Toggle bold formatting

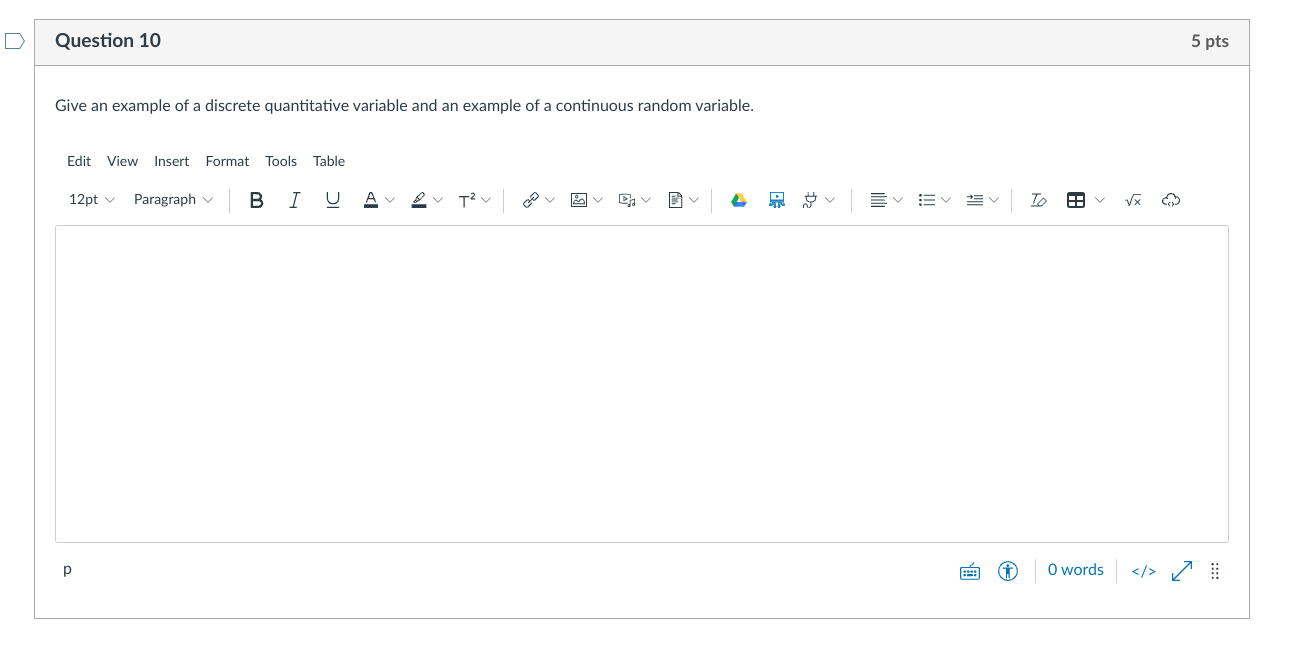click(x=256, y=200)
